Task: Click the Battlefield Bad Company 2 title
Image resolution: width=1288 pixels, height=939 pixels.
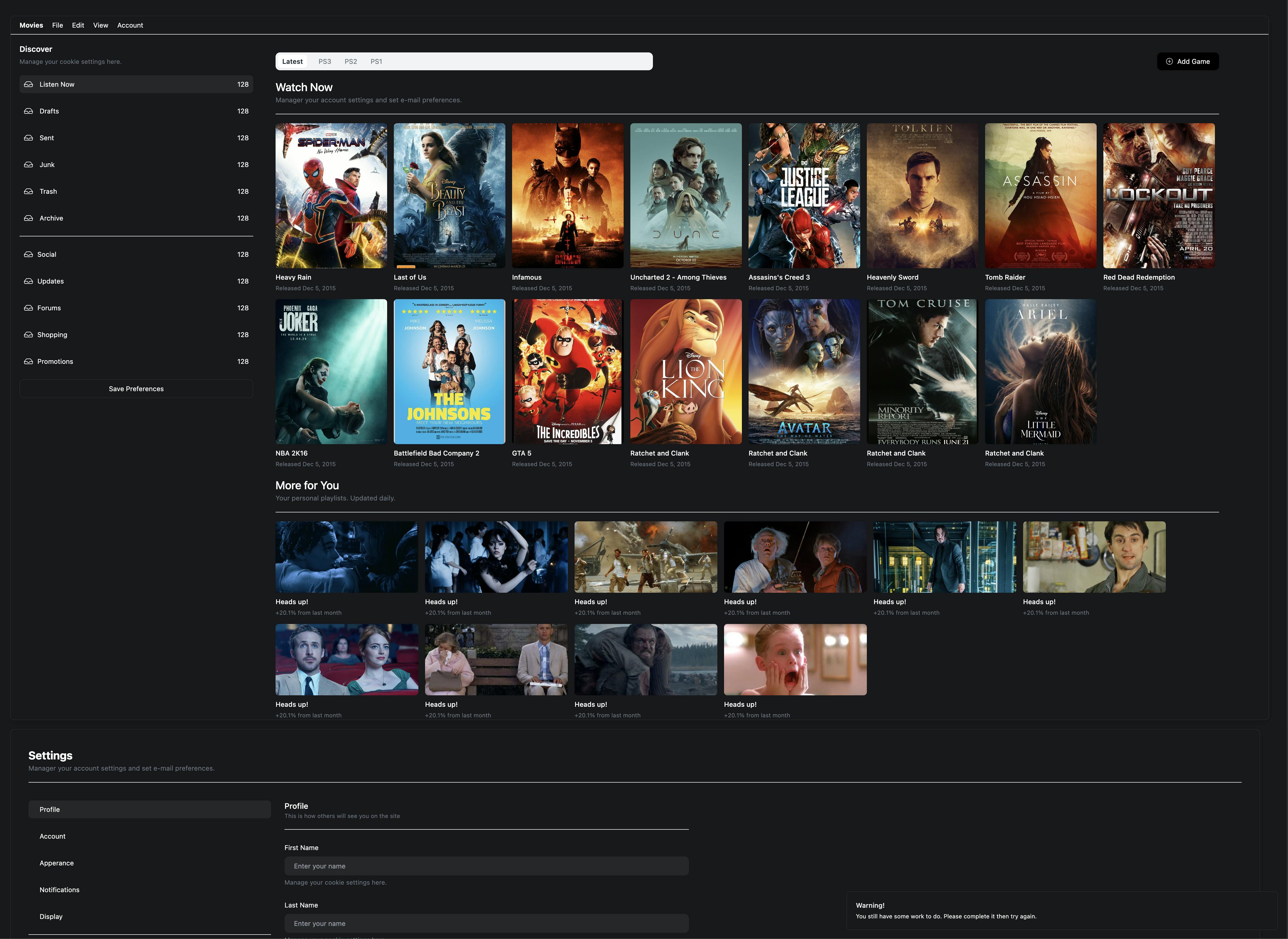Action: coord(436,453)
